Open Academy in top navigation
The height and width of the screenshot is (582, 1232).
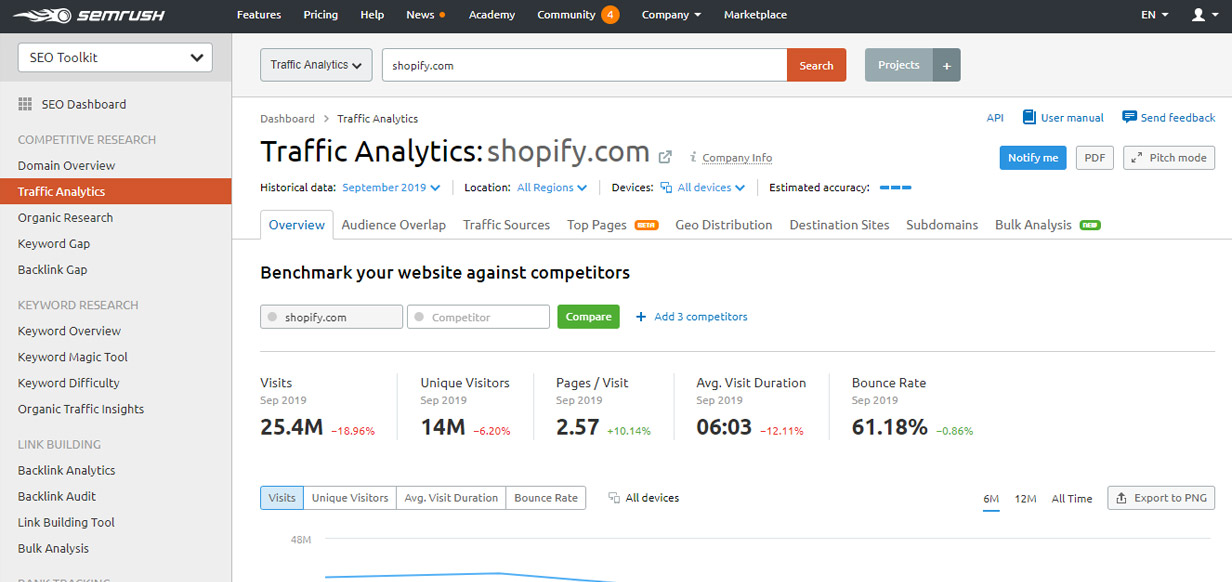[492, 15]
